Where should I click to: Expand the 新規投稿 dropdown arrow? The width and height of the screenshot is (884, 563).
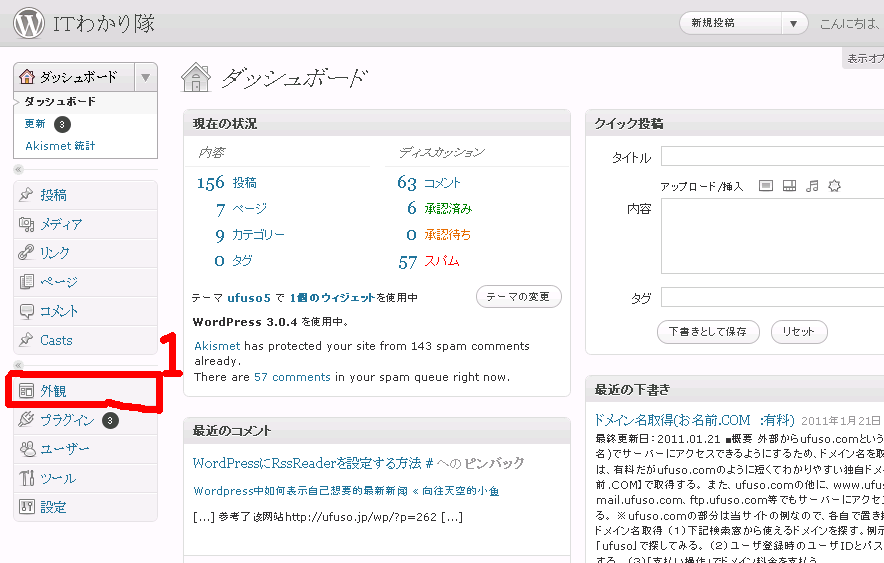(x=794, y=24)
